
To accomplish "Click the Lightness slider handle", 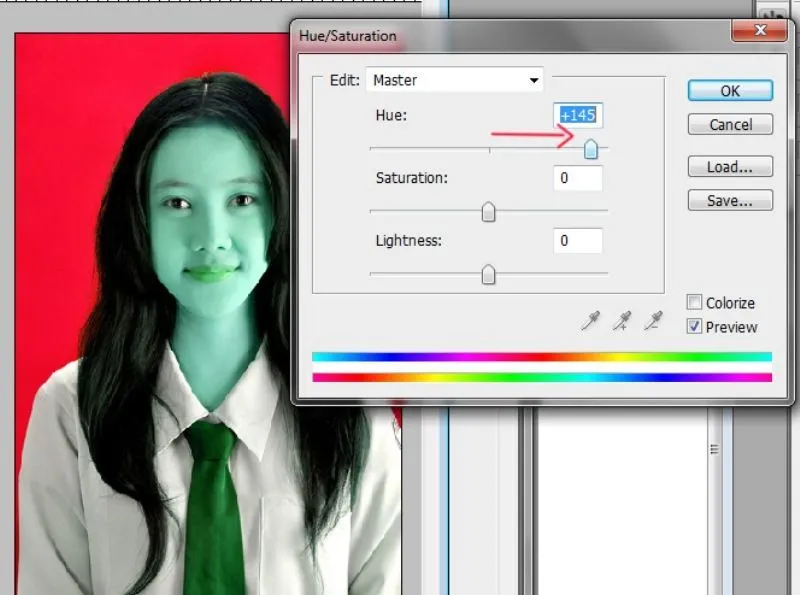I will (x=488, y=275).
